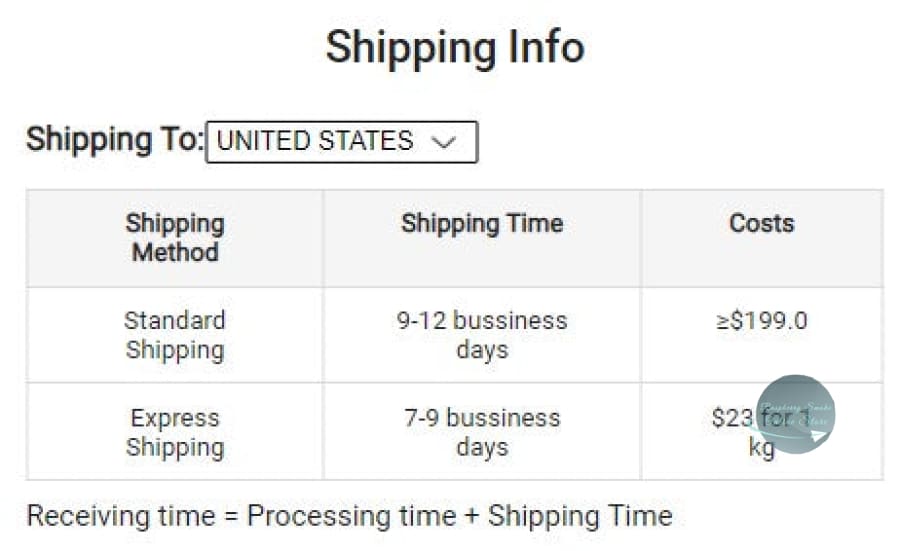Click the $23 express cost text
Image resolution: width=900 pixels, height=551 pixels.
click(732, 418)
